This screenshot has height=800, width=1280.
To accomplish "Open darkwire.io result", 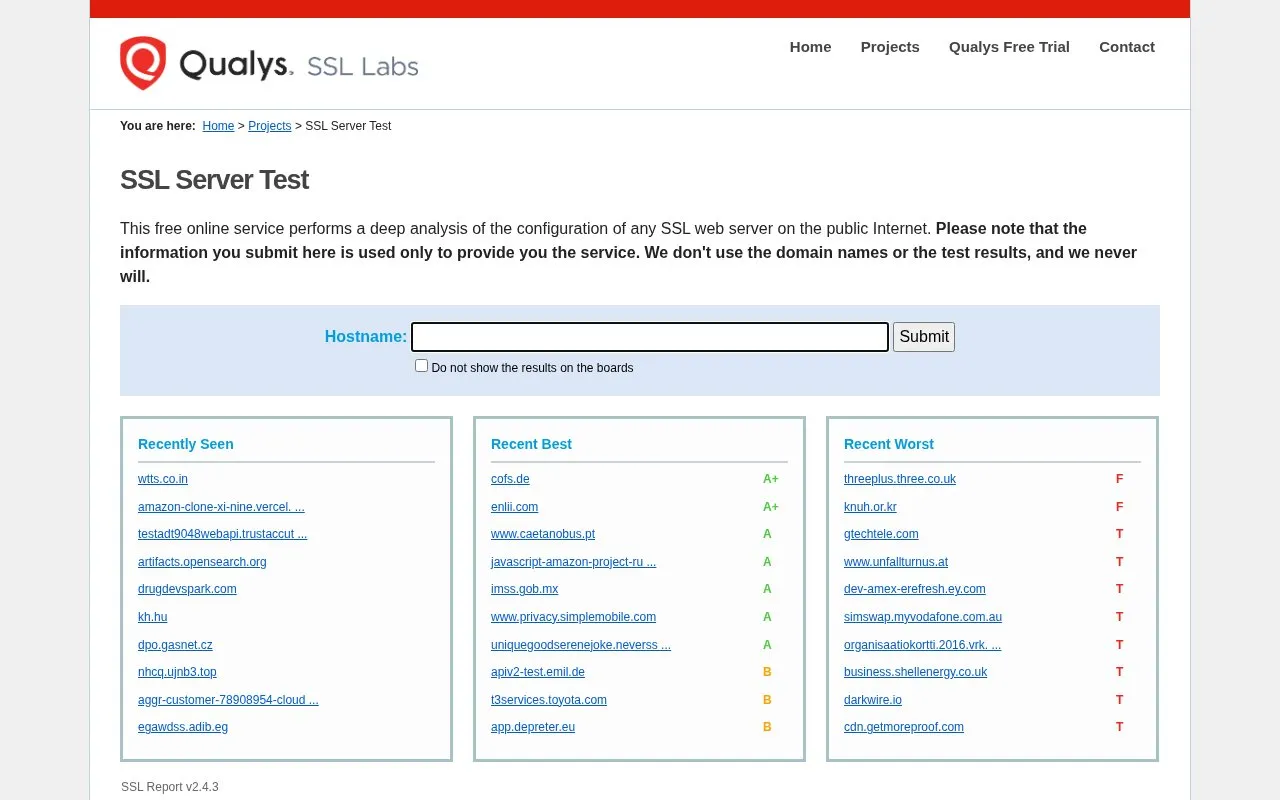I will [x=873, y=700].
